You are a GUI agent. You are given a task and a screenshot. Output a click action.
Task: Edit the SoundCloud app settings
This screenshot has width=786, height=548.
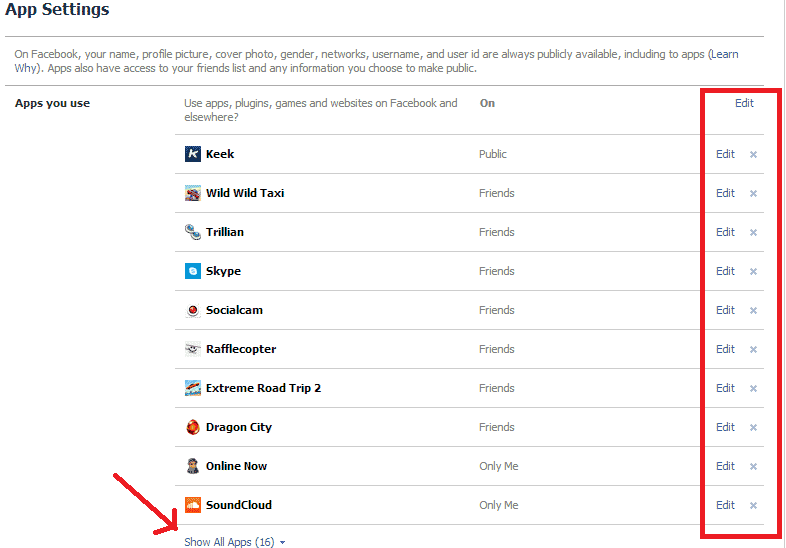click(725, 505)
